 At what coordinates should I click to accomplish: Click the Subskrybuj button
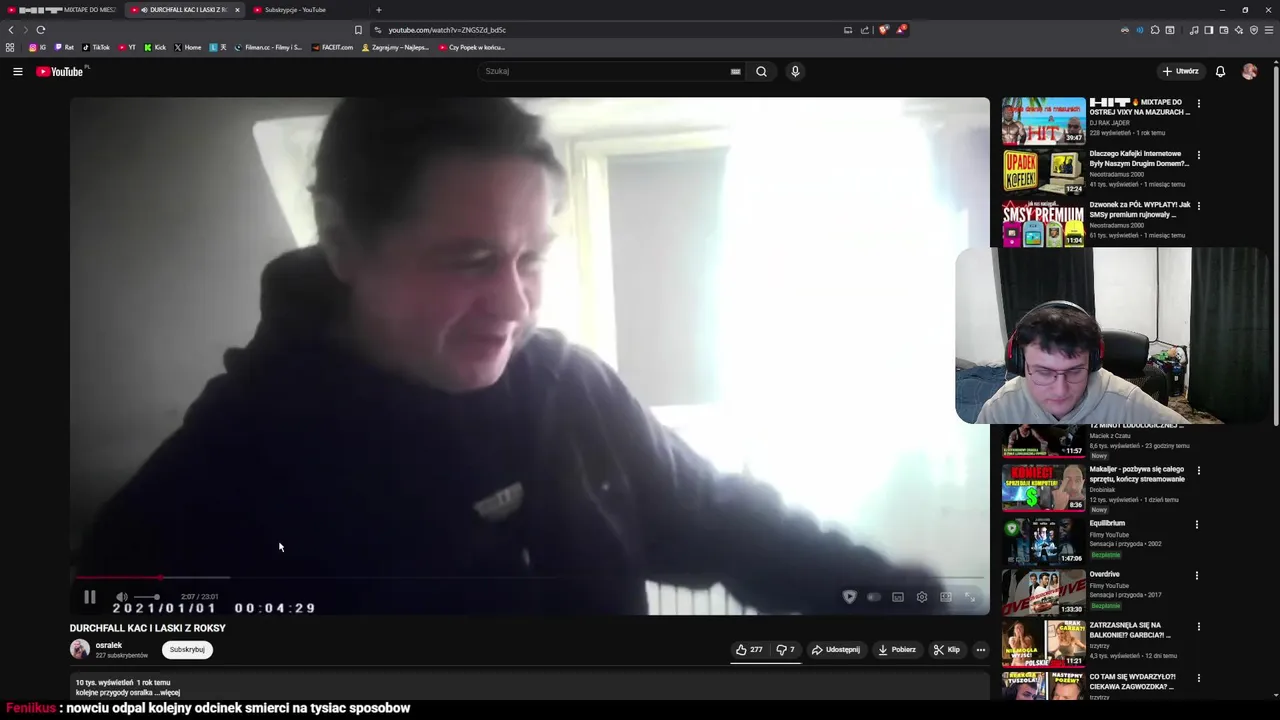pos(187,649)
